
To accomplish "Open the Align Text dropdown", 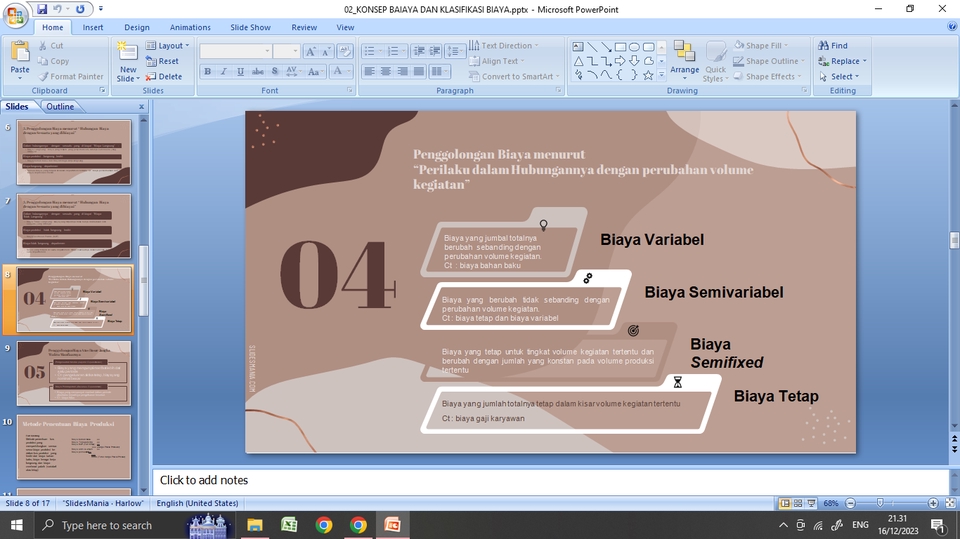I will (x=497, y=61).
